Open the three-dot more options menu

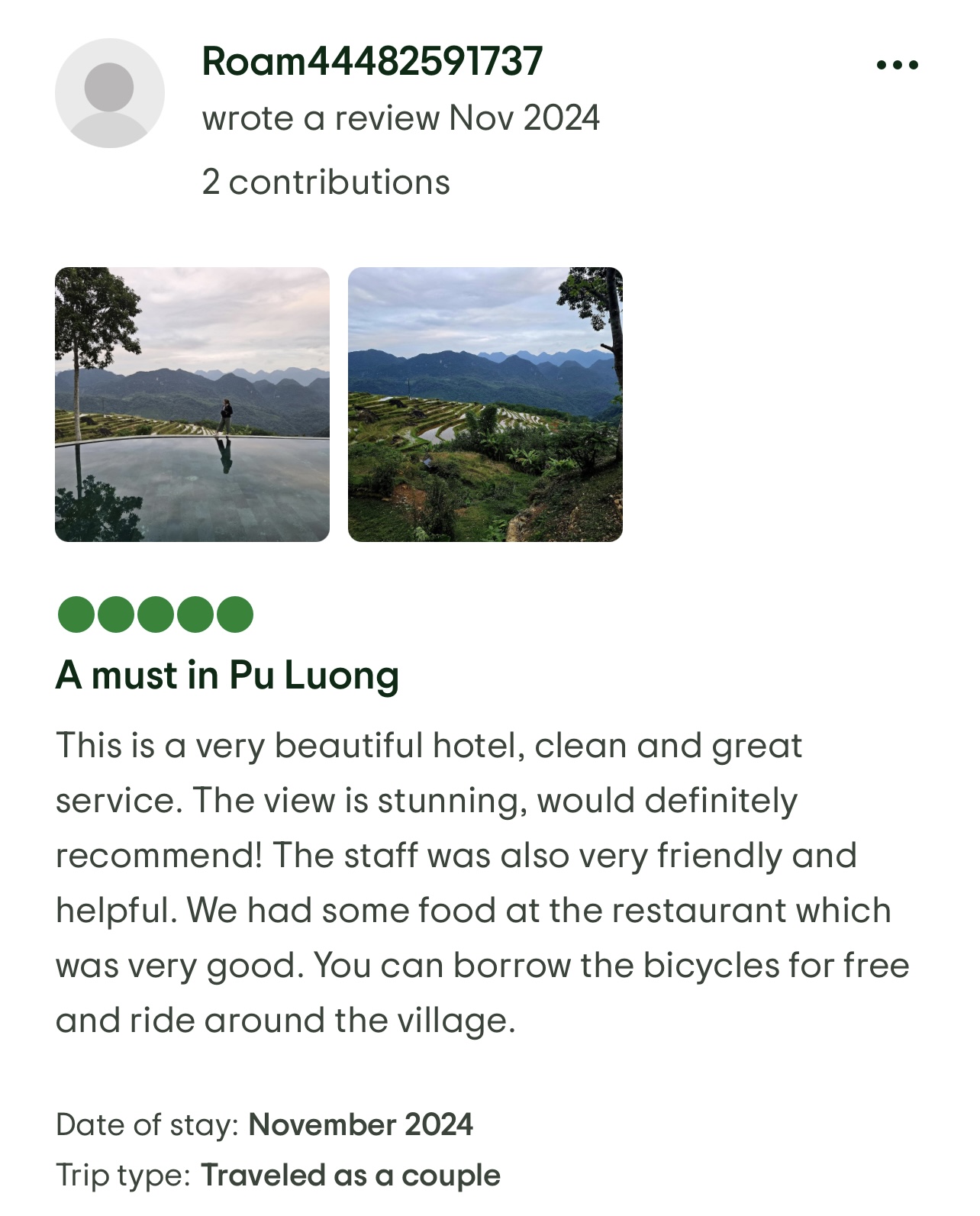coord(897,66)
